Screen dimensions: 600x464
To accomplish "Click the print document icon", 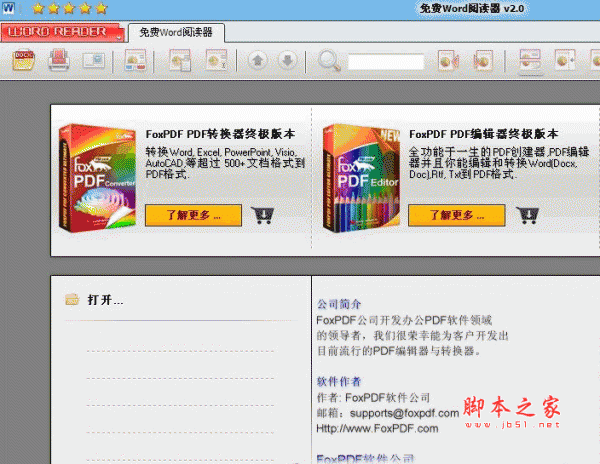I will click(x=59, y=60).
